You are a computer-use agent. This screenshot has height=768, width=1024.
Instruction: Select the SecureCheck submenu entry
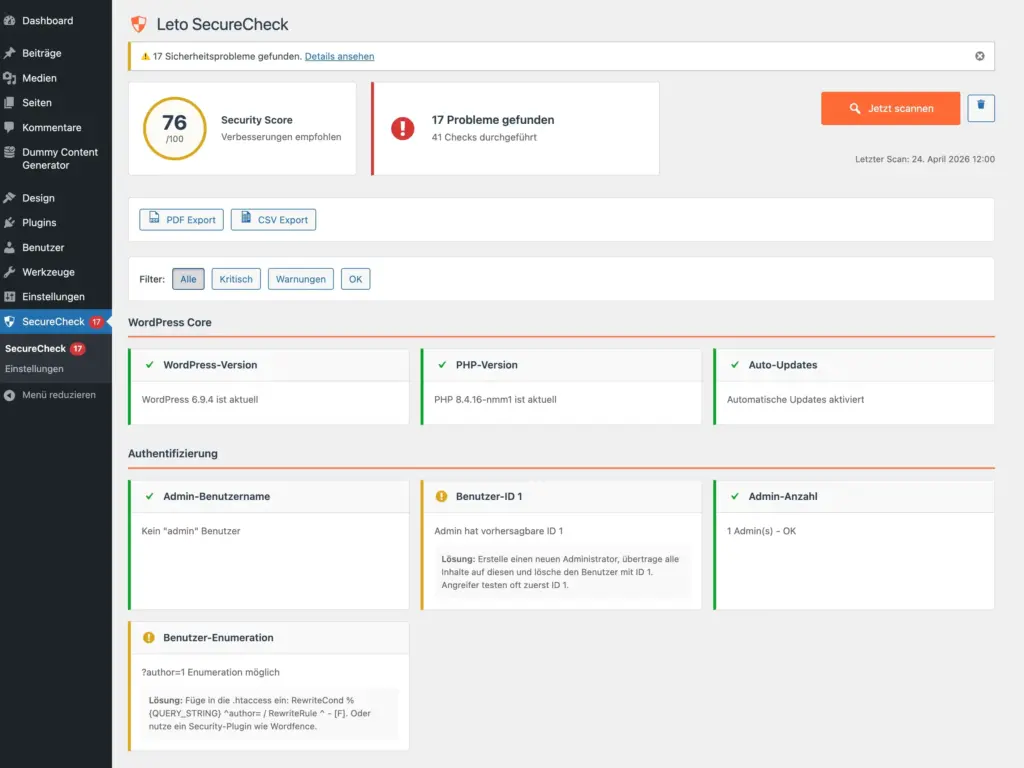(x=35, y=349)
